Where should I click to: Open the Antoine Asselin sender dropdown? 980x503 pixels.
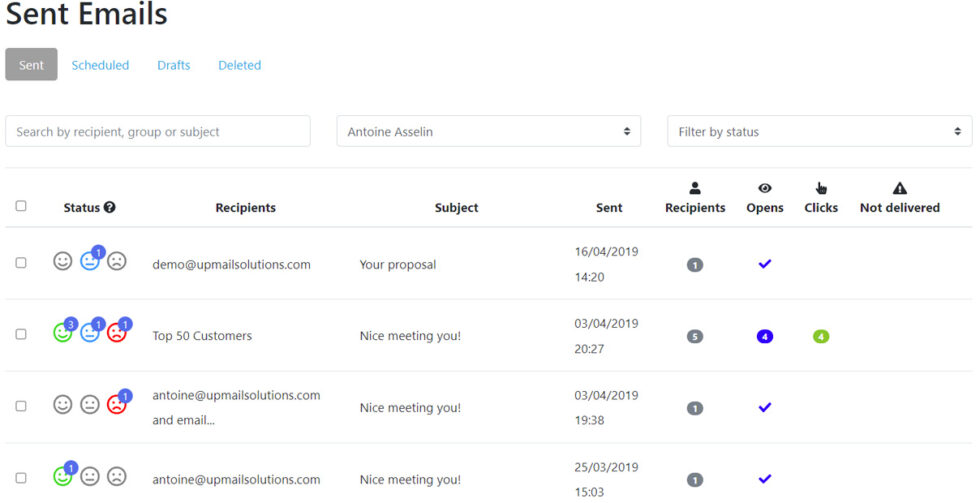(x=488, y=131)
